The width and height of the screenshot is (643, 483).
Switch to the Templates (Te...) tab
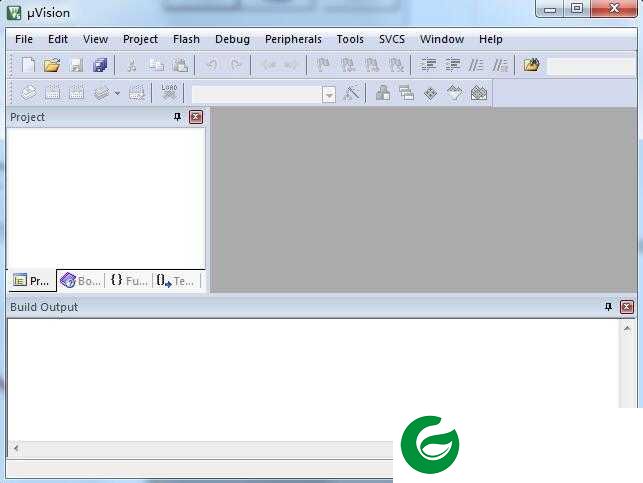[176, 280]
